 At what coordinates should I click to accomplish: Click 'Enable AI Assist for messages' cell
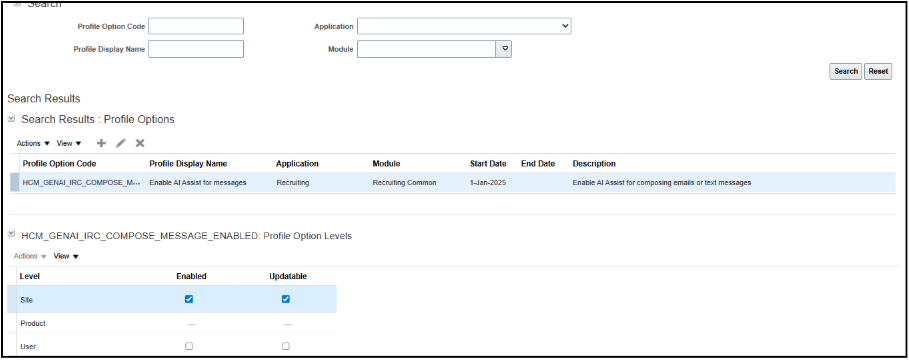(x=198, y=183)
